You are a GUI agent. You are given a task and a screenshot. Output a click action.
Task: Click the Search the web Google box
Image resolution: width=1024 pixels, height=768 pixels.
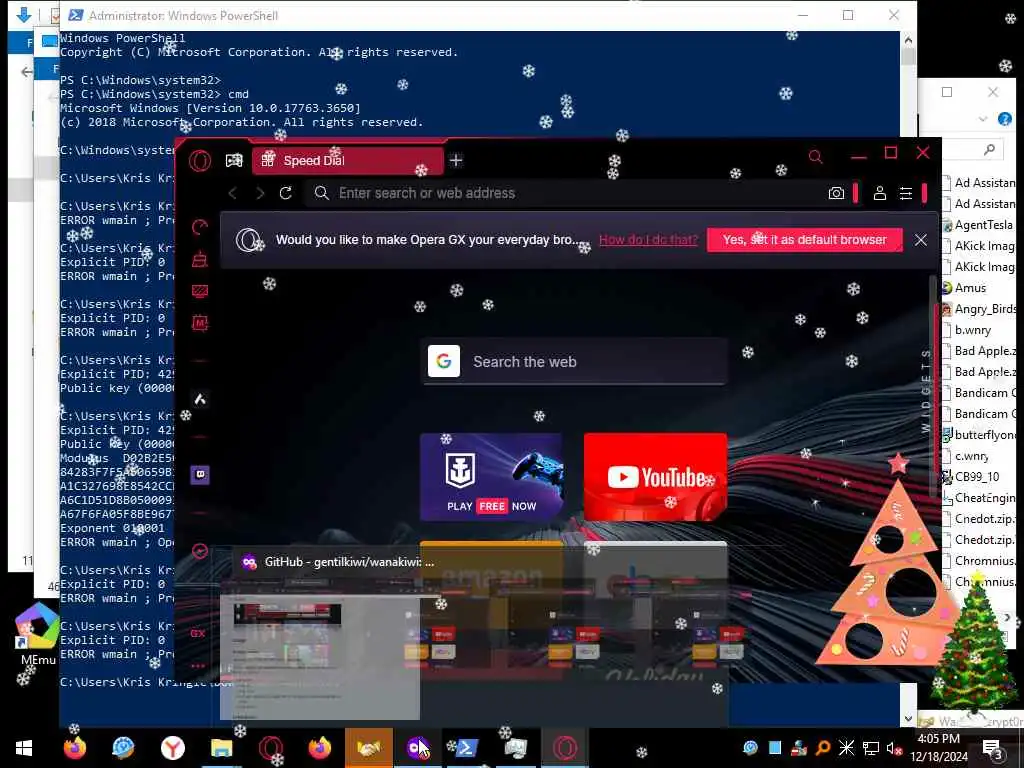(575, 361)
